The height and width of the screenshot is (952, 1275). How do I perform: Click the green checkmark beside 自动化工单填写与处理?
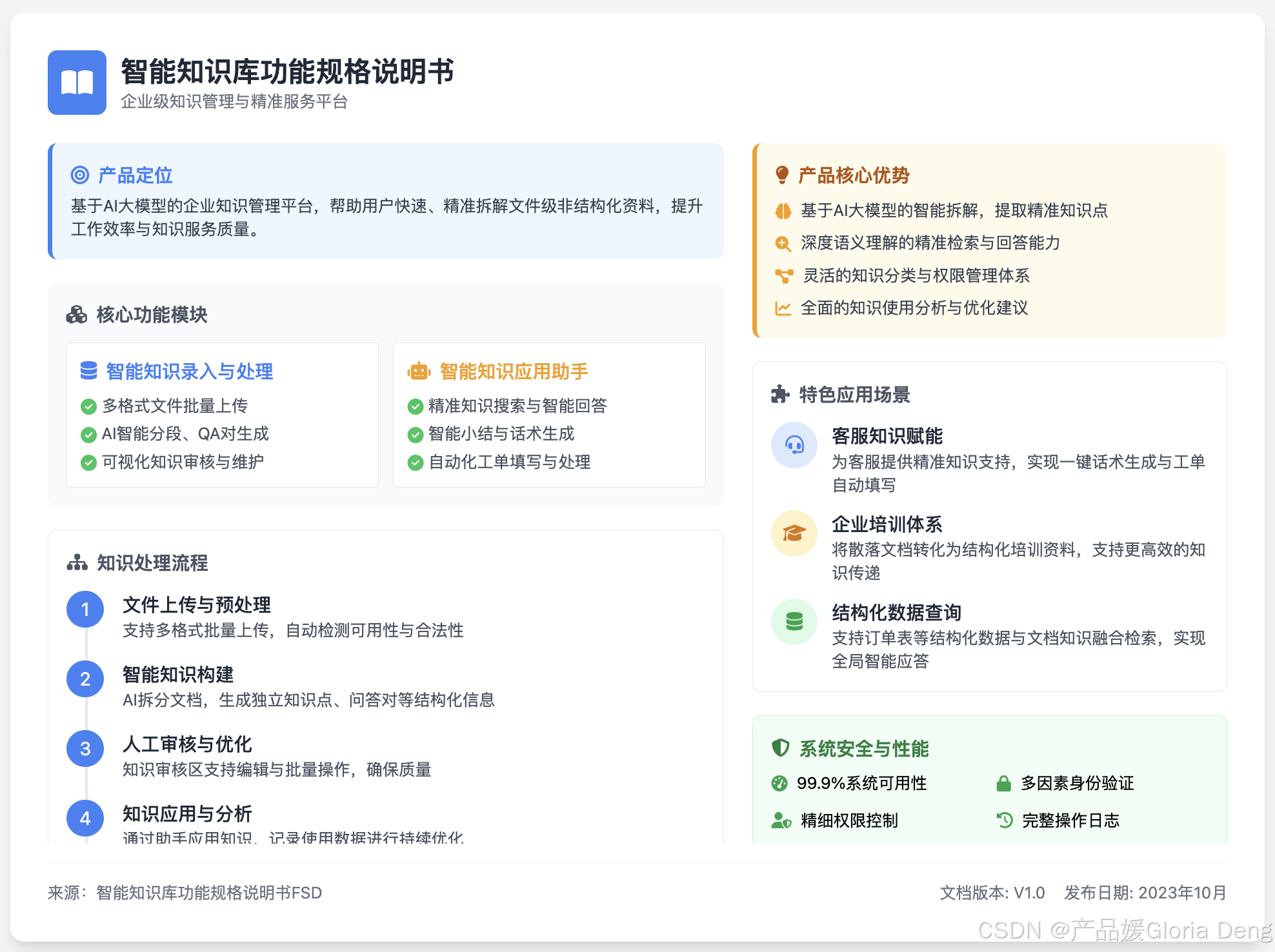point(416,462)
